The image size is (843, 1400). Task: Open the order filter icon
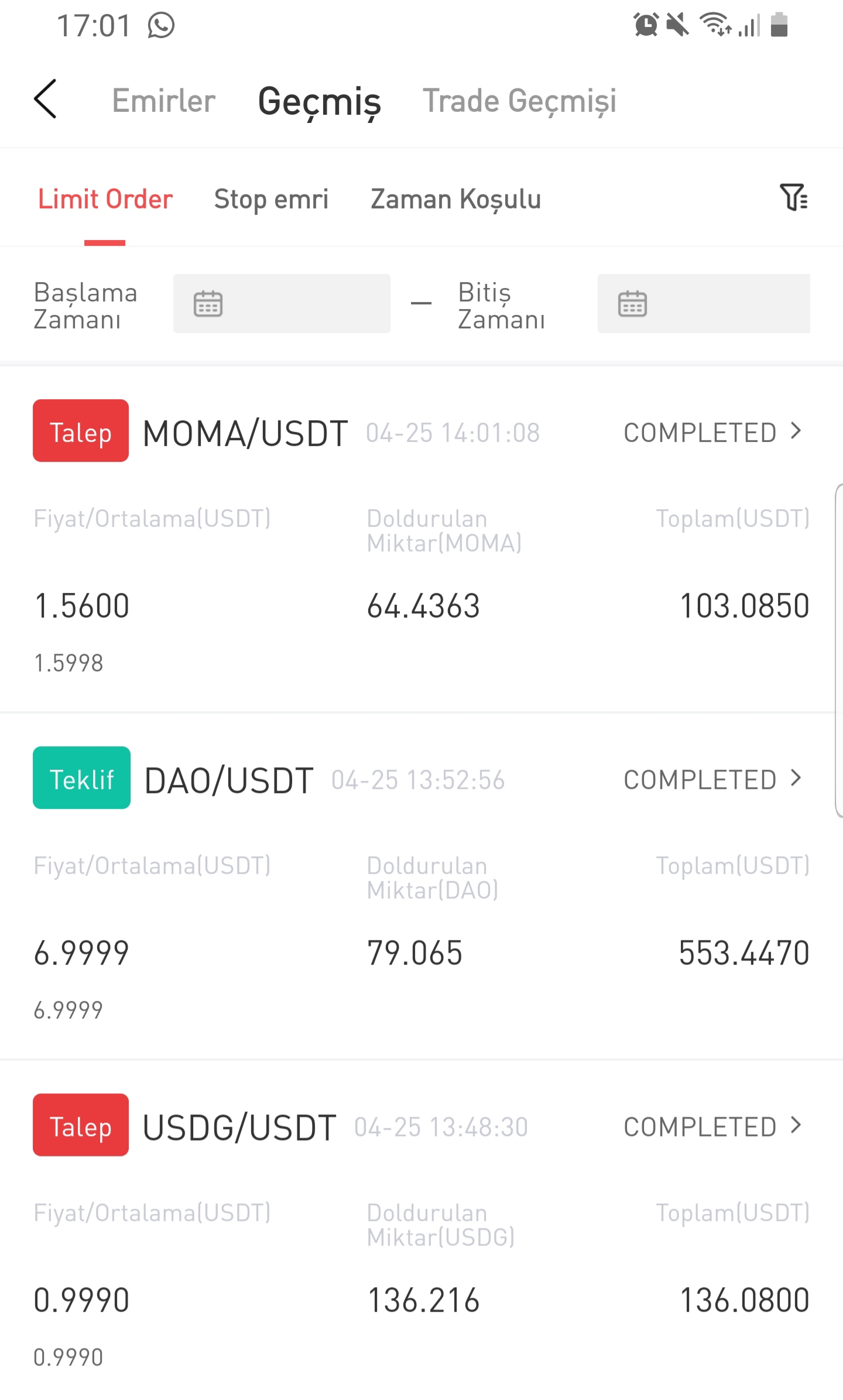(793, 197)
